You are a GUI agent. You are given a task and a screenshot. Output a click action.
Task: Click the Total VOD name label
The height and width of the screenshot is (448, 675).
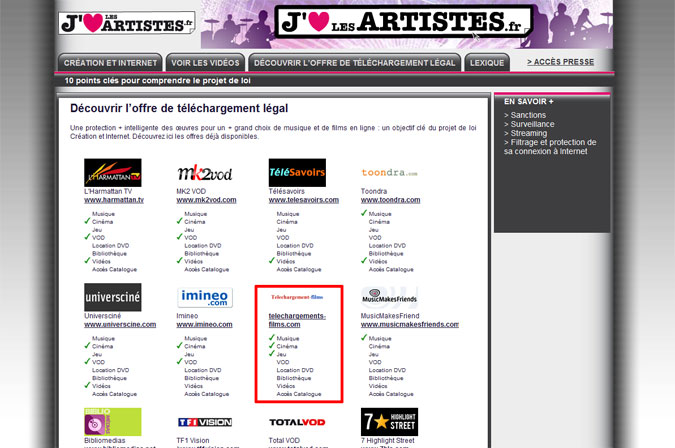tap(284, 440)
